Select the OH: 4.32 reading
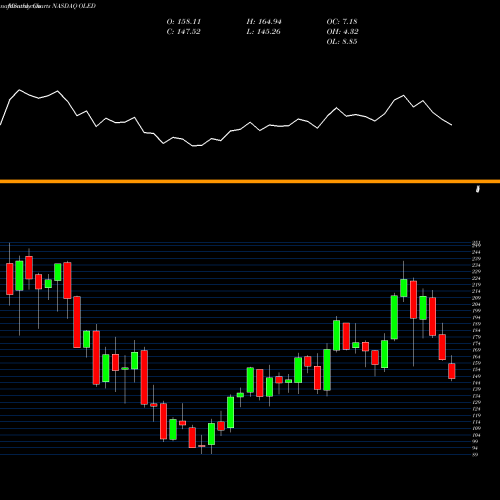 tap(342, 32)
